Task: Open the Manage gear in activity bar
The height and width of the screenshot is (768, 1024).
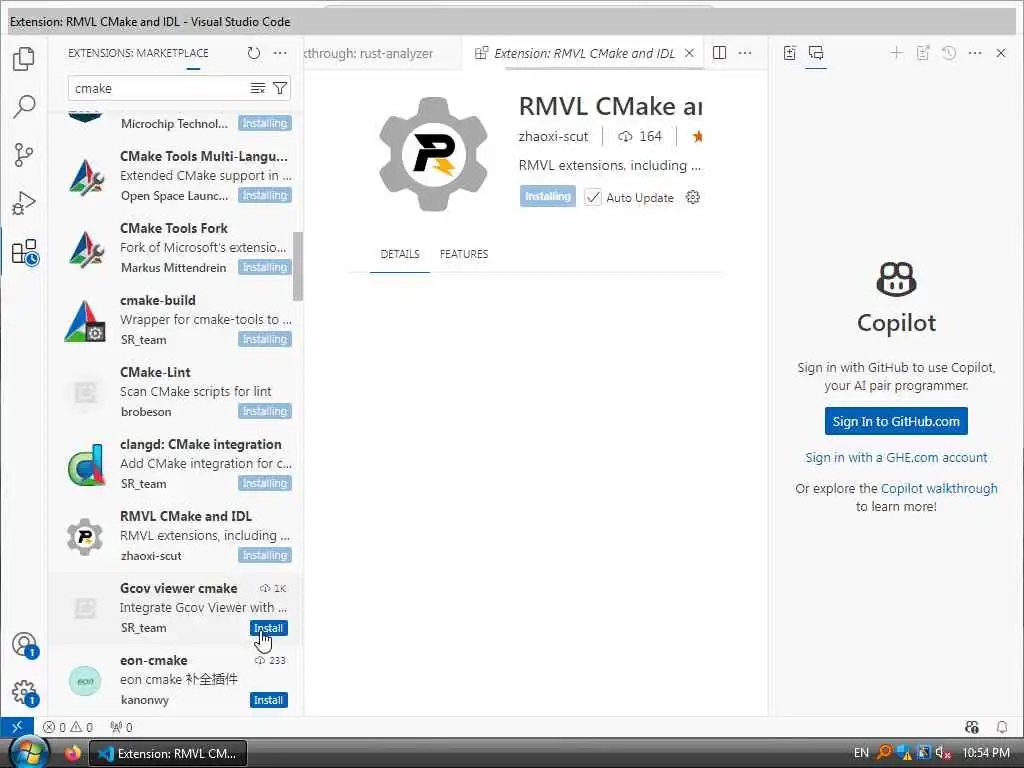Action: (25, 693)
